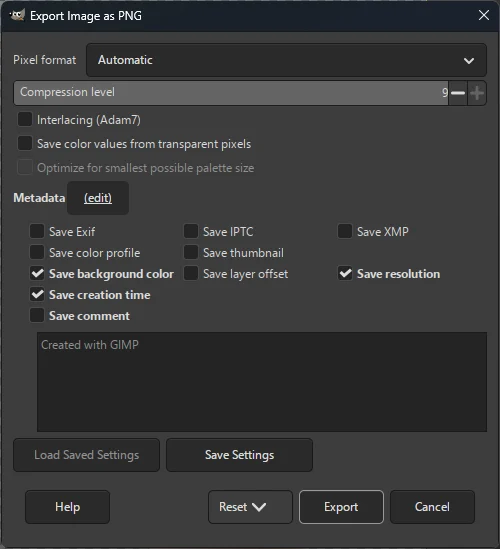The image size is (500, 549).
Task: Click the Compression level slider bar
Action: tap(231, 93)
